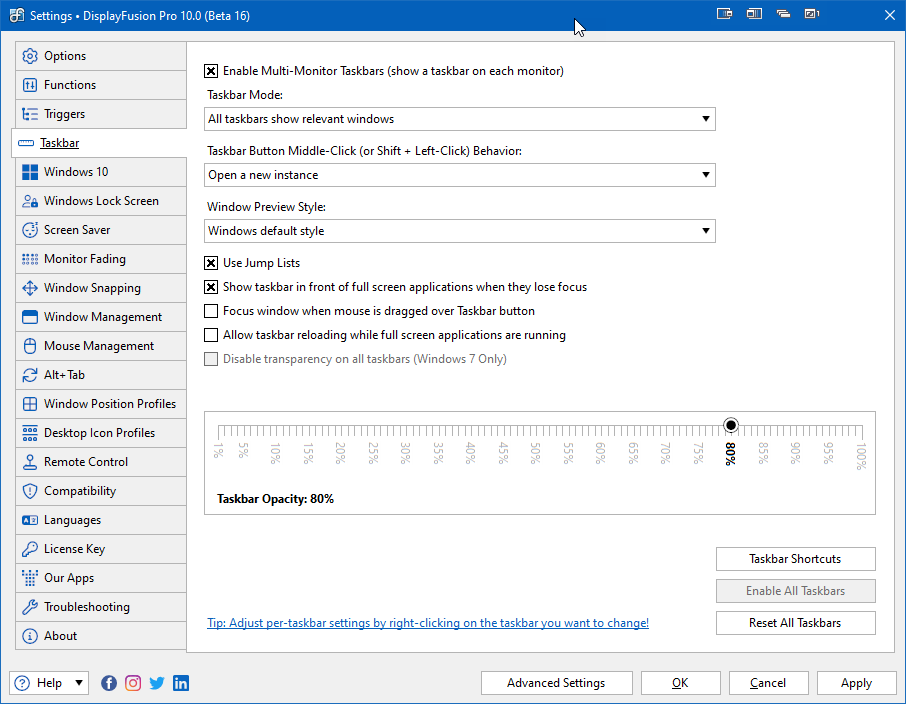906x704 pixels.
Task: Switch to Functions tab label
Action: pyautogui.click(x=70, y=85)
